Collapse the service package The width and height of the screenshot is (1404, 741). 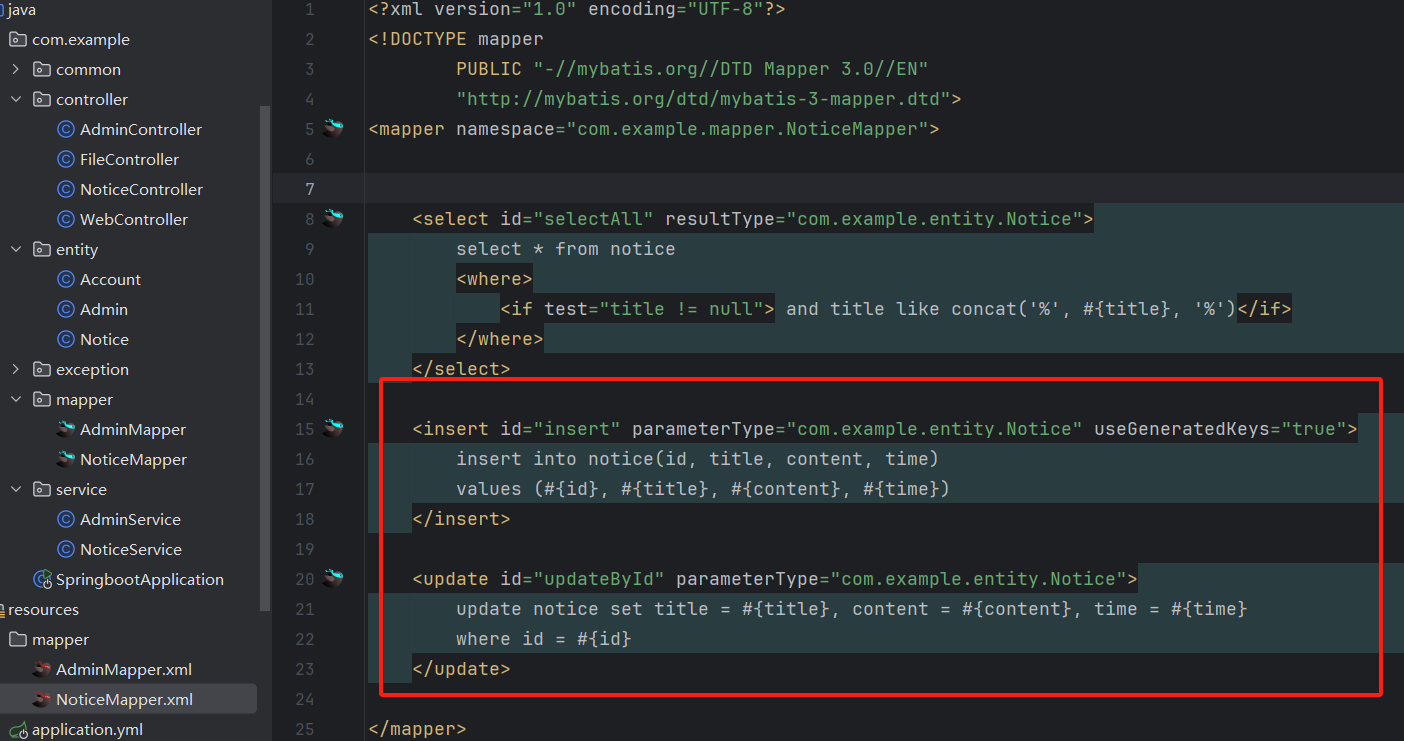[x=16, y=489]
